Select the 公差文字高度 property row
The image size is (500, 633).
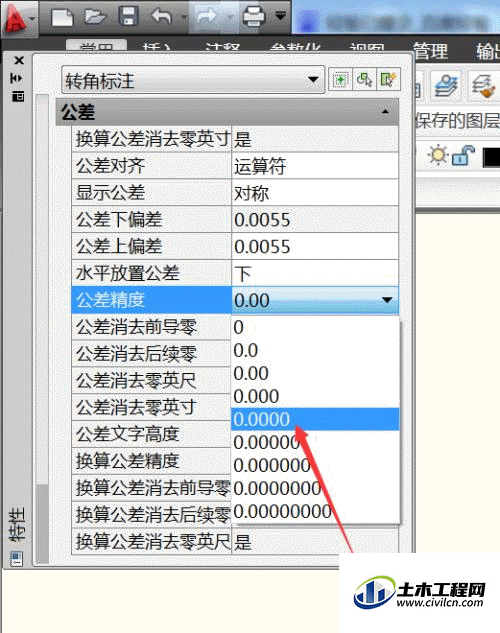pyautogui.click(x=151, y=434)
